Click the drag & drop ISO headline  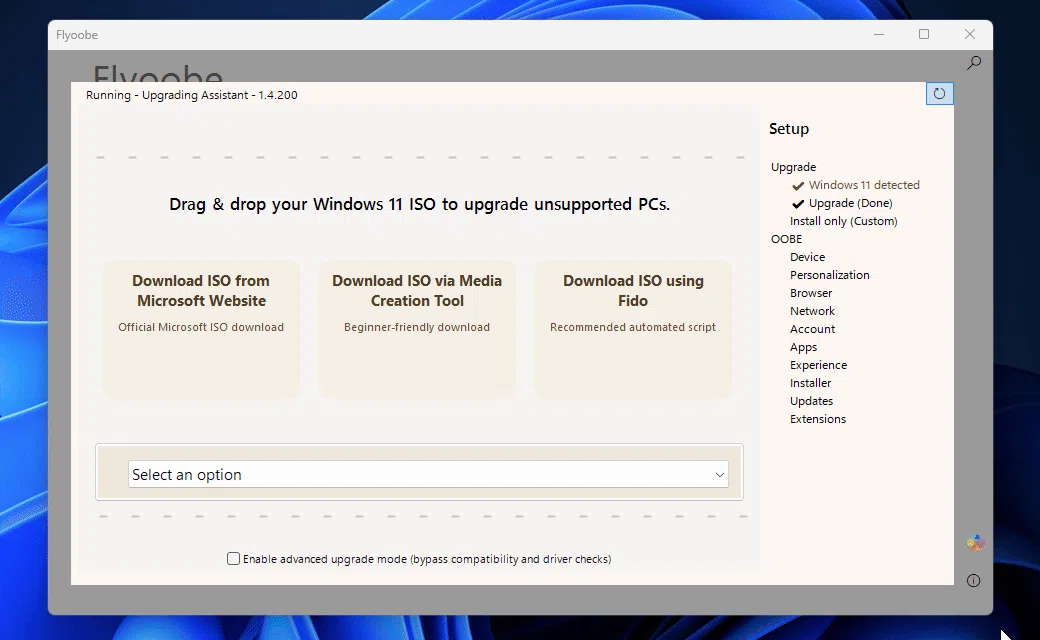pyautogui.click(x=419, y=204)
